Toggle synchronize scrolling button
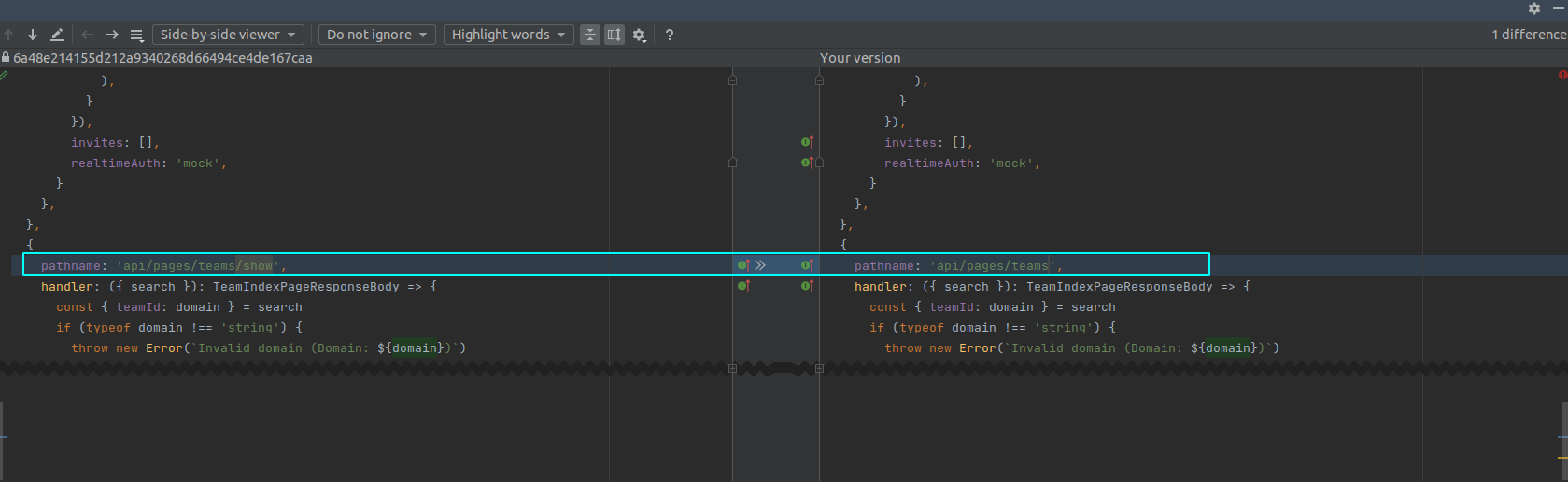The height and width of the screenshot is (482, 1568). [614, 35]
